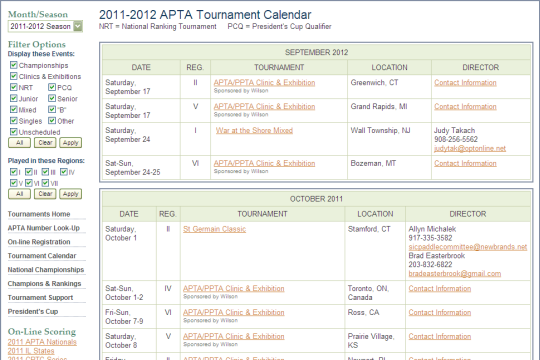
Task: Open Champions & Rankings page
Action: tap(44, 284)
